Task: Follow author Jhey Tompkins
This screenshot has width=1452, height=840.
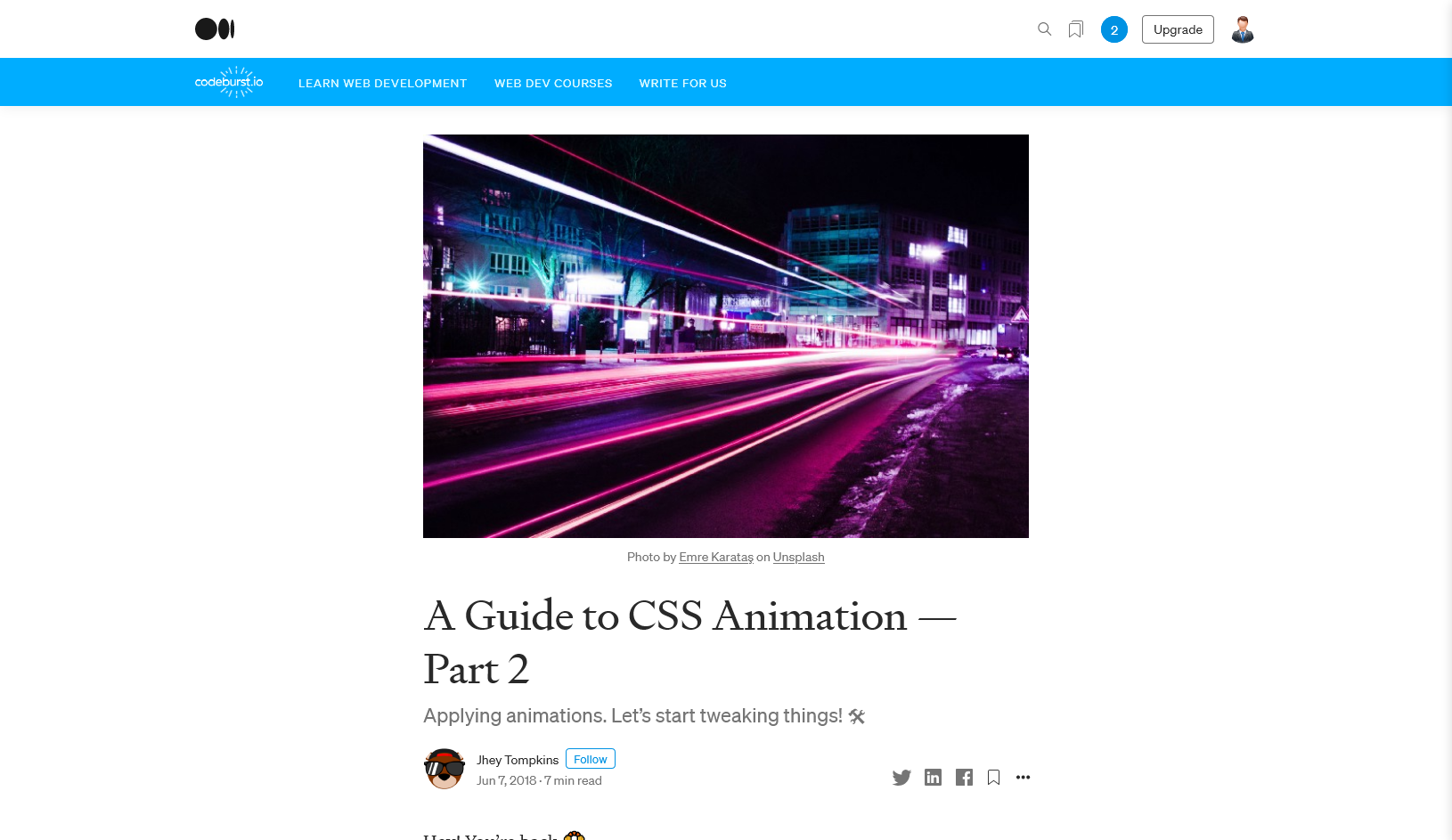Action: (591, 759)
